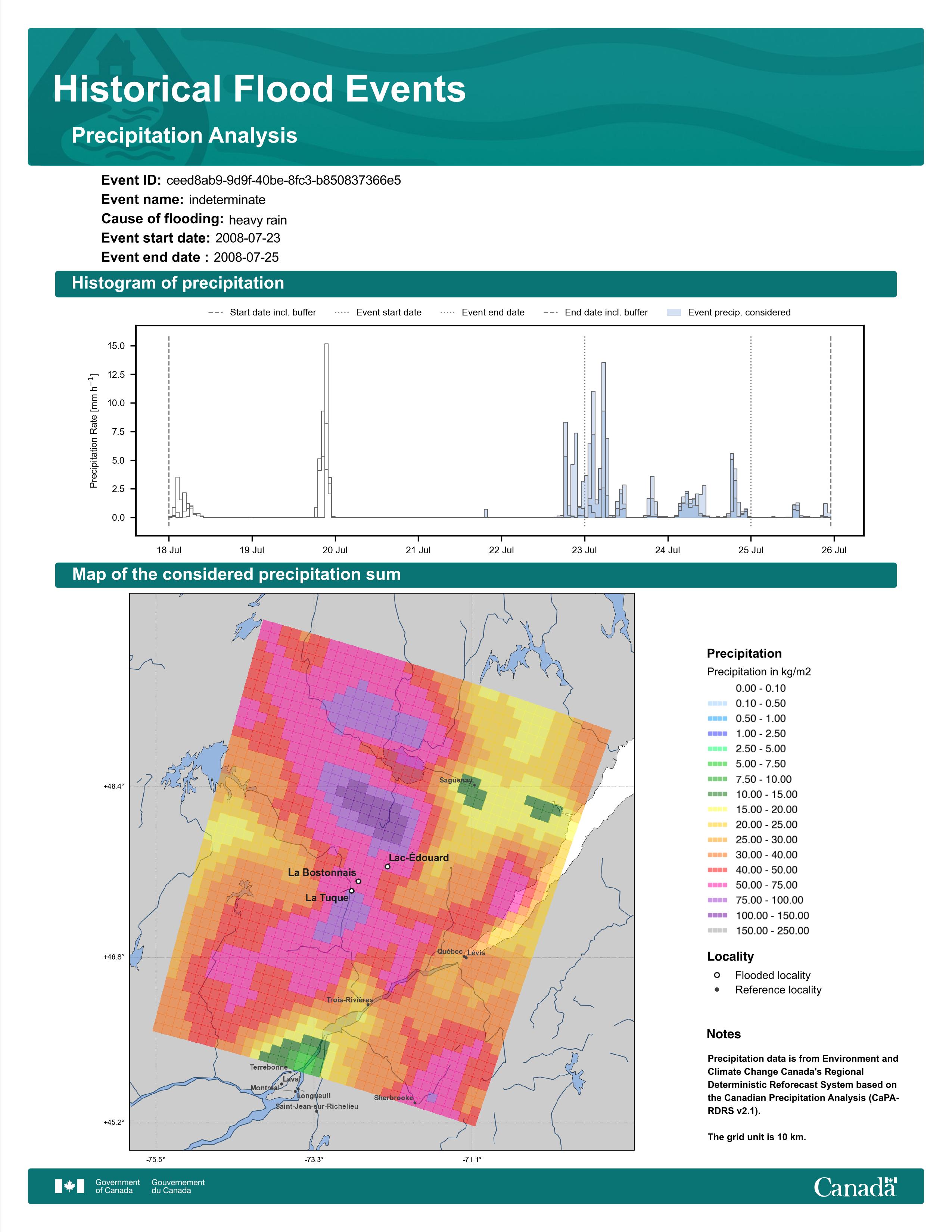Click the 40.00 - 50.00 red legend swatch
Screen dimensions: 952x1232
tap(717, 870)
